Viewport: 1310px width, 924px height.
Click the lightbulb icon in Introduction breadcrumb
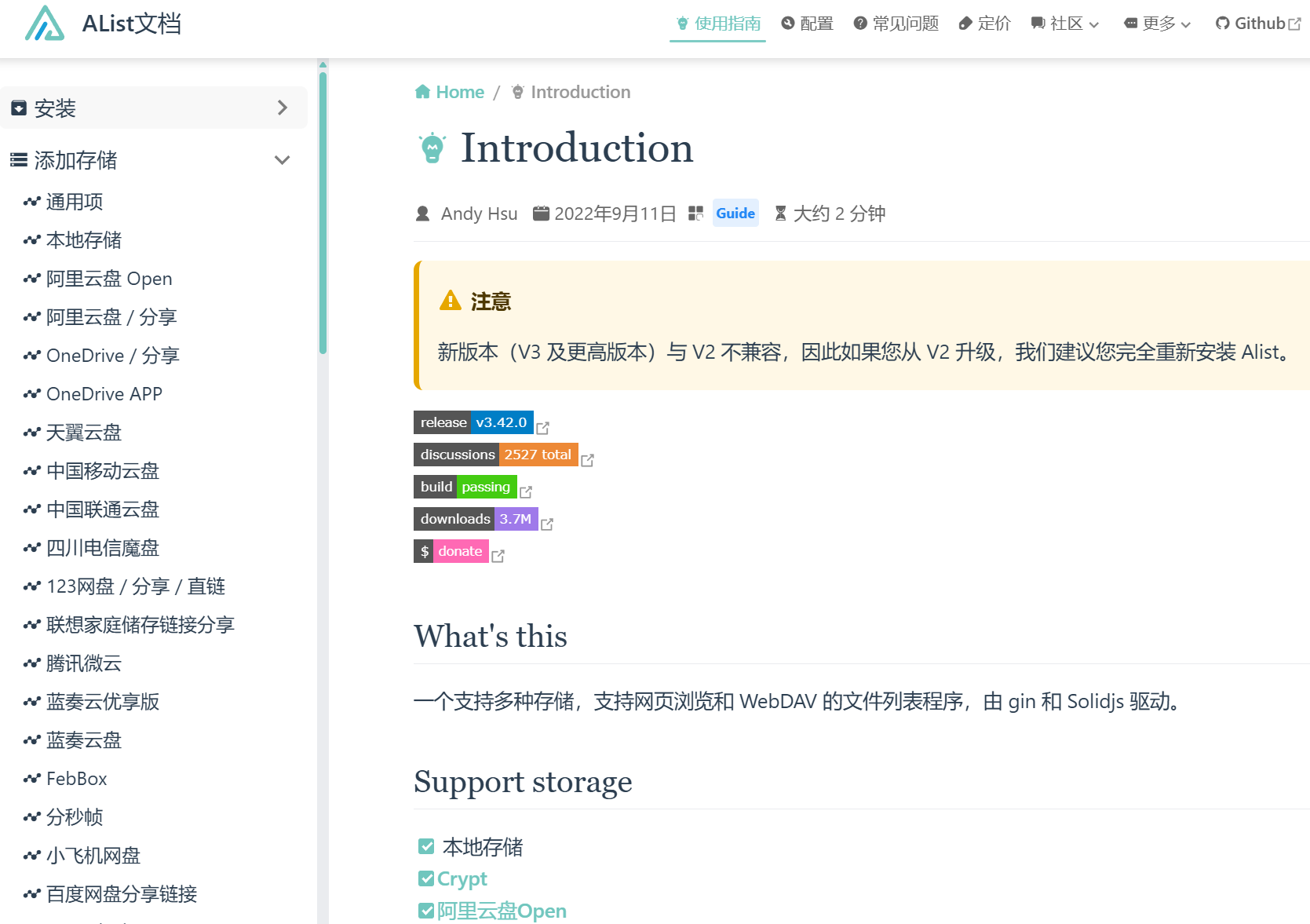pos(518,92)
